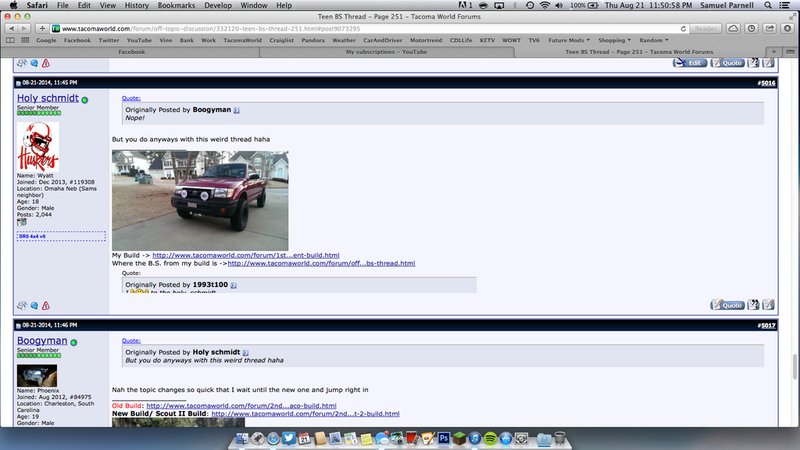Go forward with Safari's forward arrow
The image size is (800, 450).
click(23, 29)
